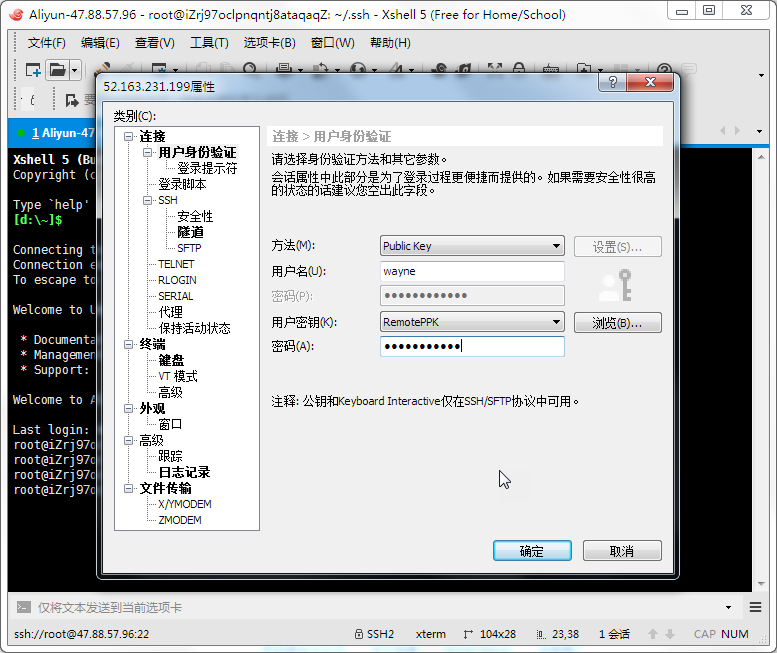Screen dimensions: 777x653
Task: Click the tab bar scroll-right arrow
Action: coord(737,130)
